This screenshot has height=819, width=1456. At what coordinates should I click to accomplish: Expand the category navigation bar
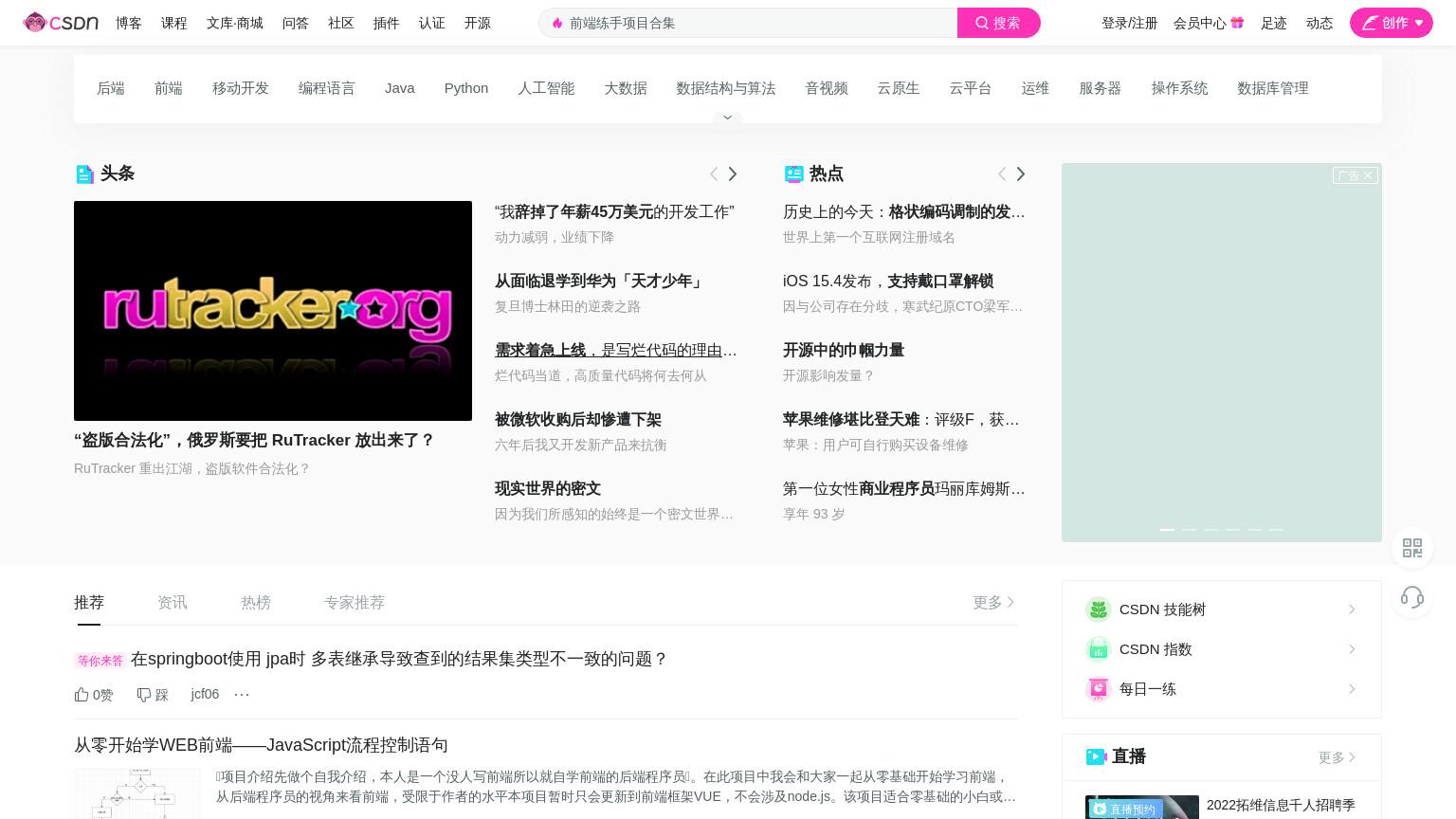pos(728,118)
